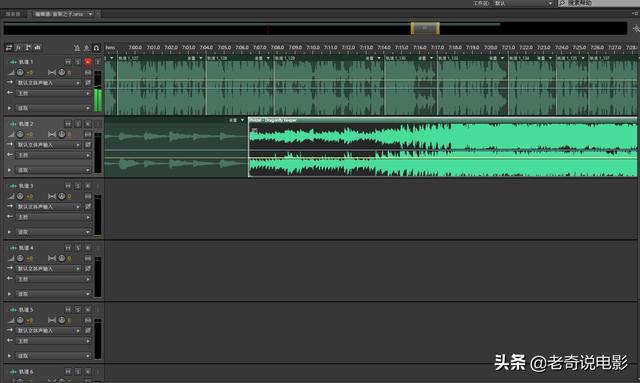640x383 pixels.
Task: Mute 轨道 4 with its M button
Action: click(68, 248)
